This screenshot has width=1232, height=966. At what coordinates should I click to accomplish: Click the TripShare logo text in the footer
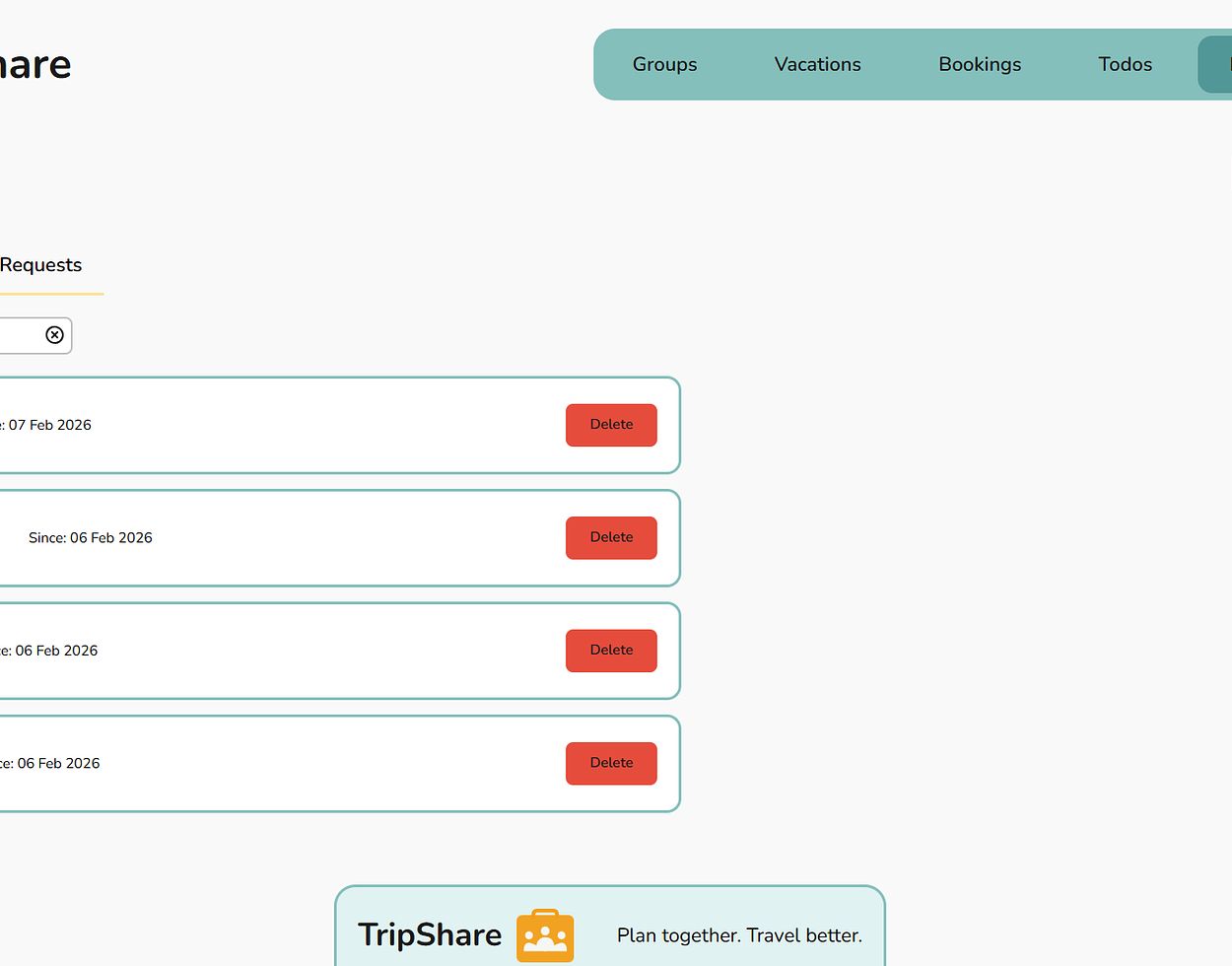[430, 935]
